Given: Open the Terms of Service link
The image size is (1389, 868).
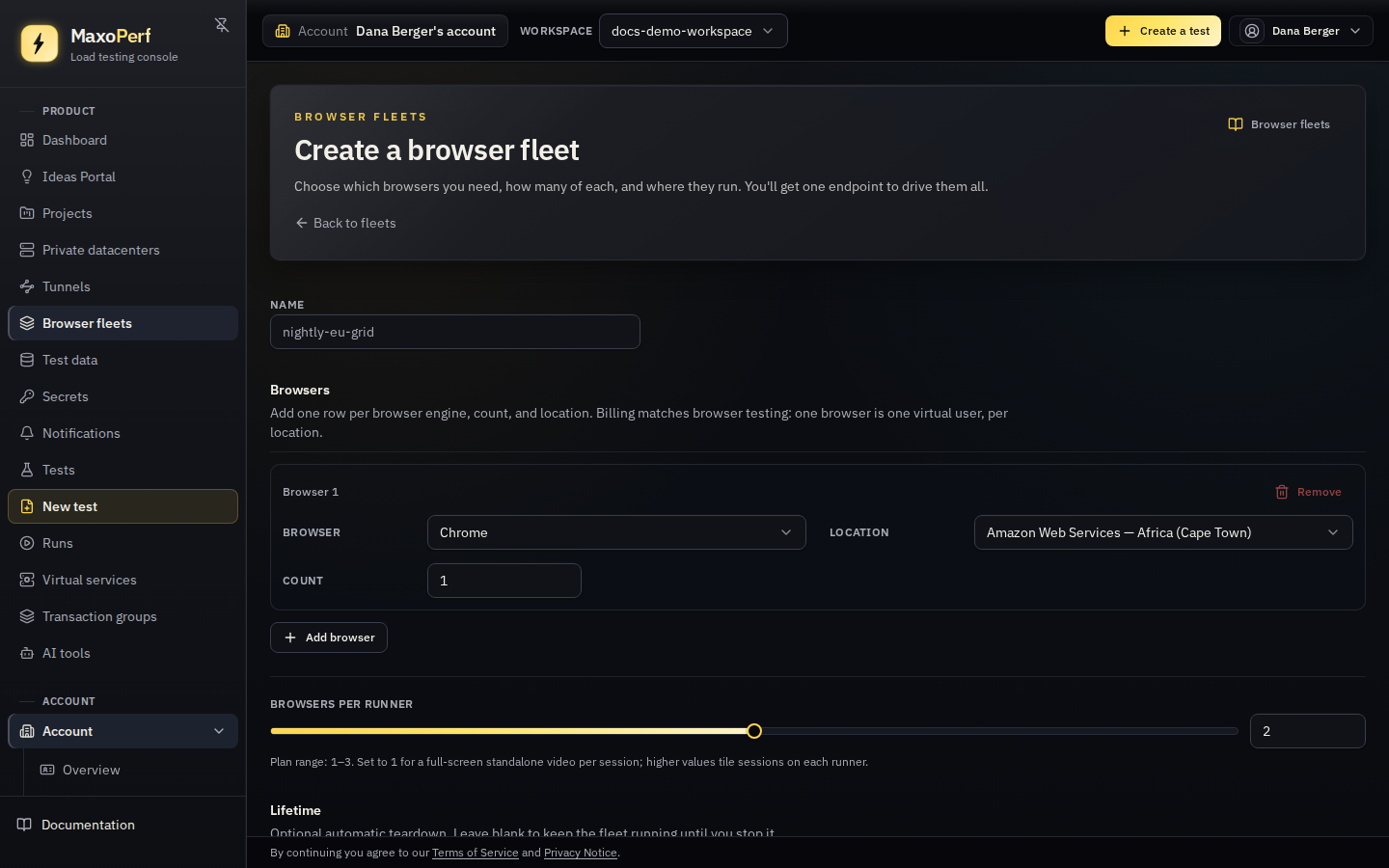Looking at the screenshot, I should 476,853.
